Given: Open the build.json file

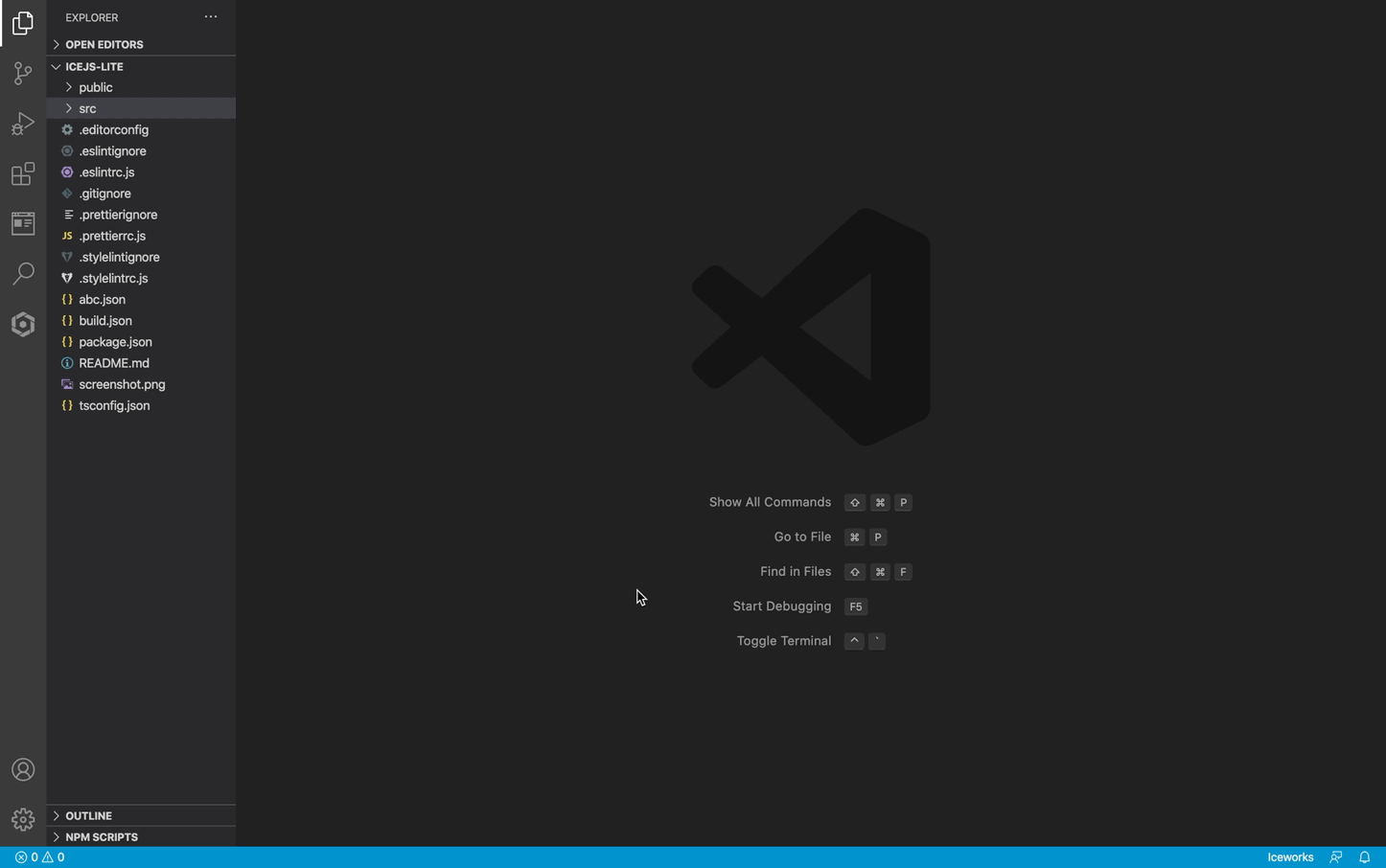Looking at the screenshot, I should [141, 321].
